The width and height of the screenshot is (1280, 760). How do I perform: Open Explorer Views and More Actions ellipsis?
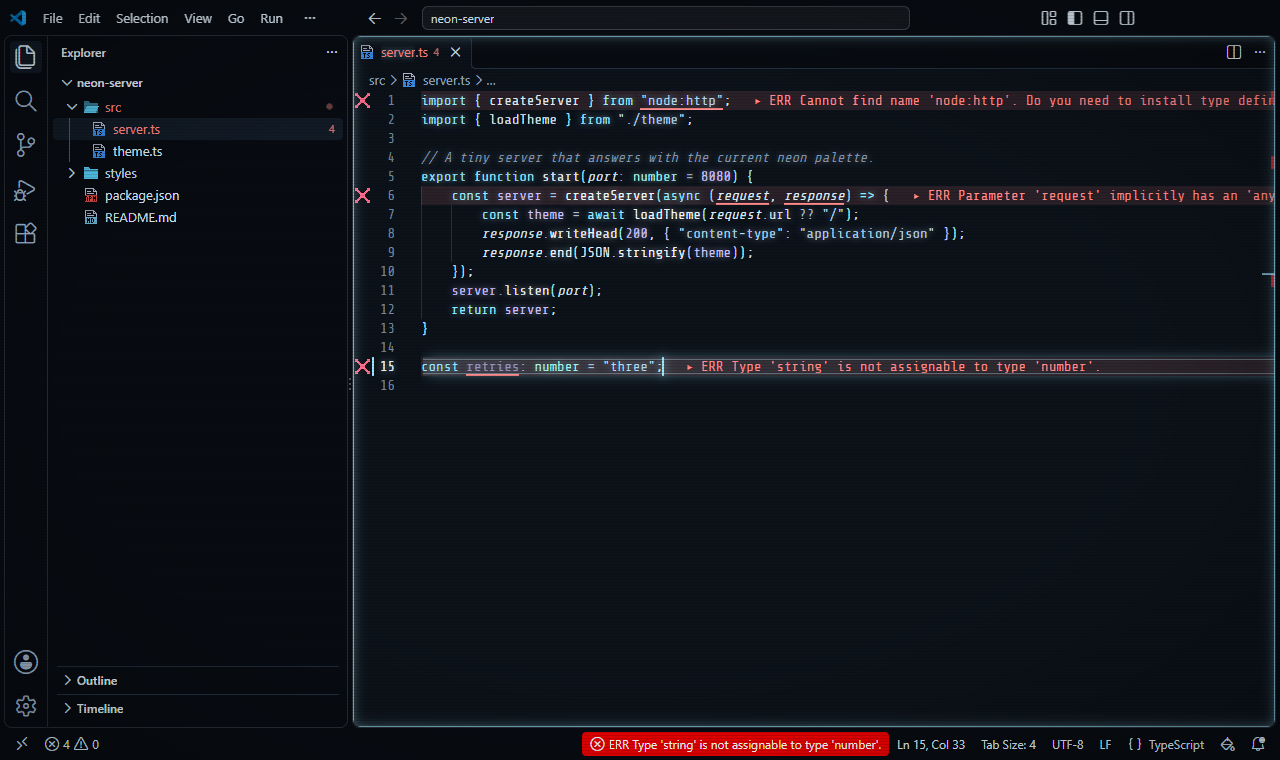tap(332, 53)
